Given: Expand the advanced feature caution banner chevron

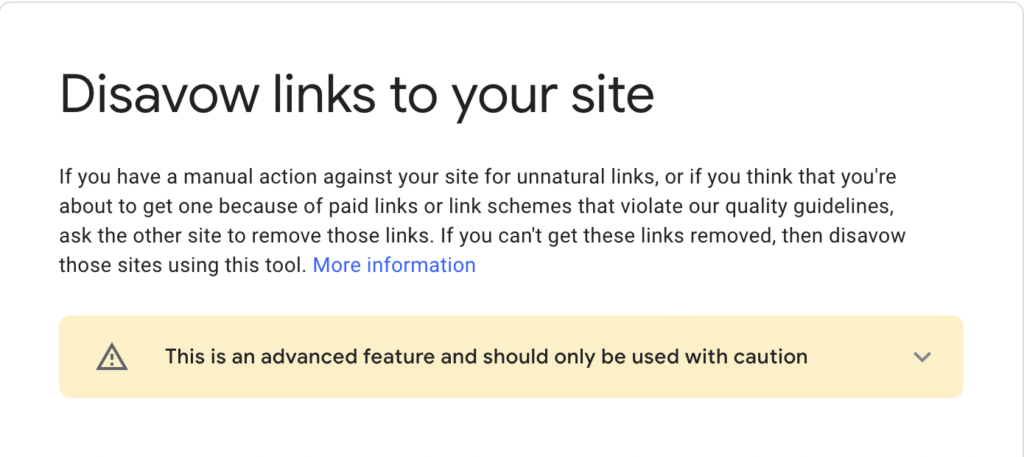Looking at the screenshot, I should click(x=921, y=357).
